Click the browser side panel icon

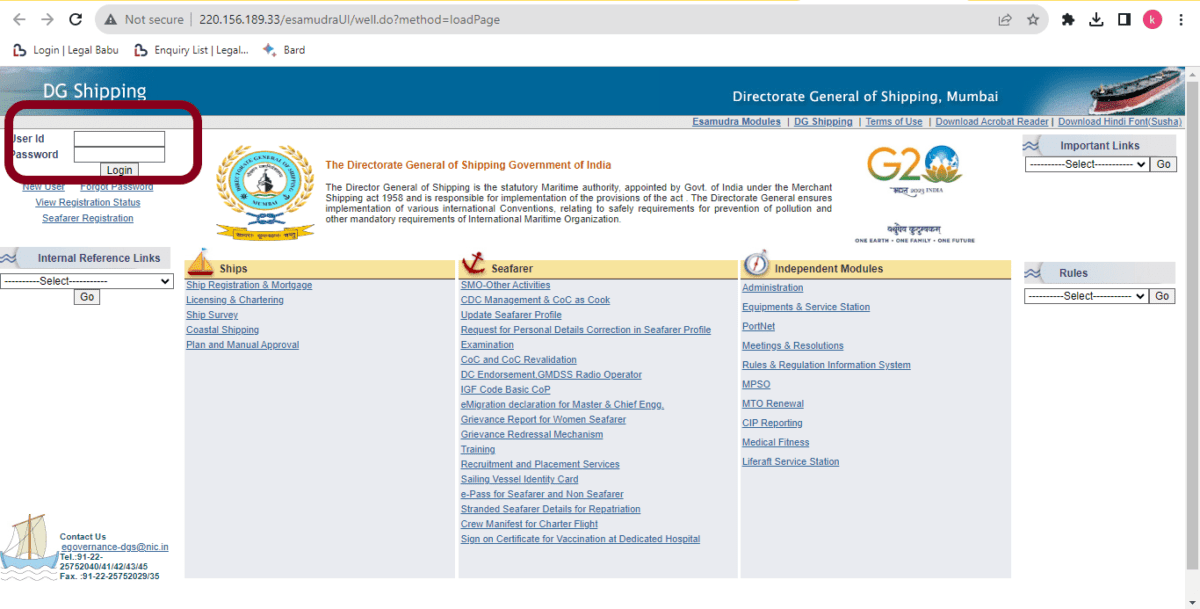point(1124,19)
